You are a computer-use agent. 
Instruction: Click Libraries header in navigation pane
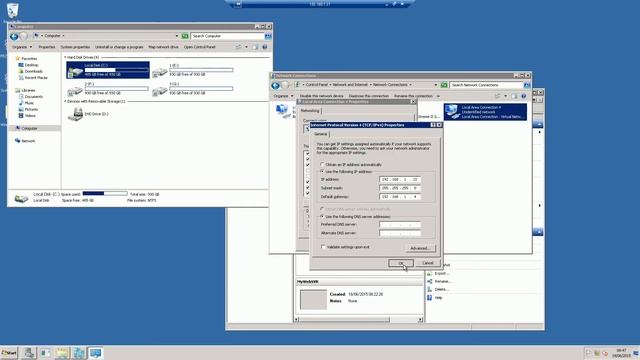(x=25, y=90)
